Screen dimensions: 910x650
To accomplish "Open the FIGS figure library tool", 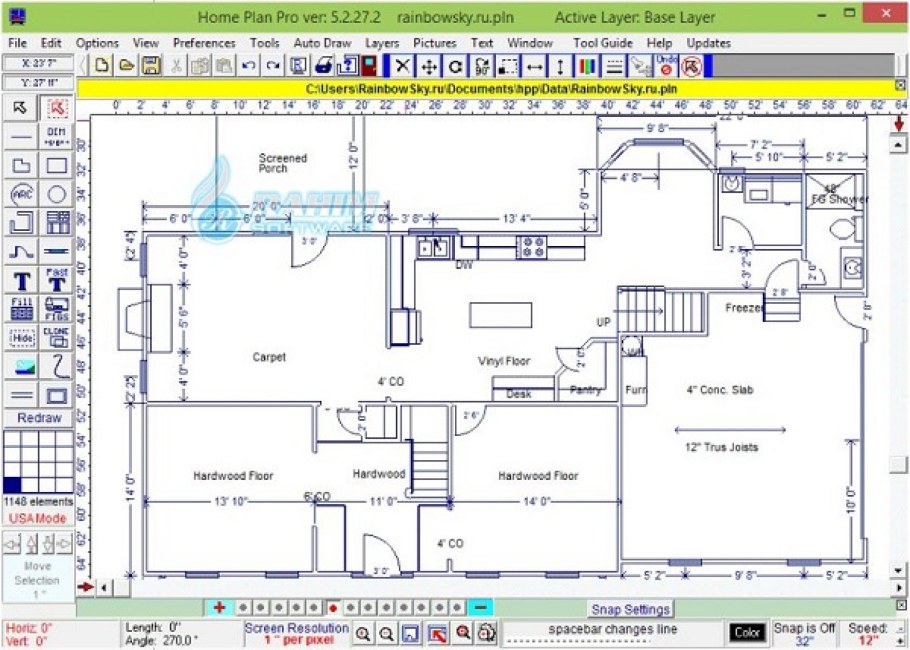I will [x=57, y=307].
